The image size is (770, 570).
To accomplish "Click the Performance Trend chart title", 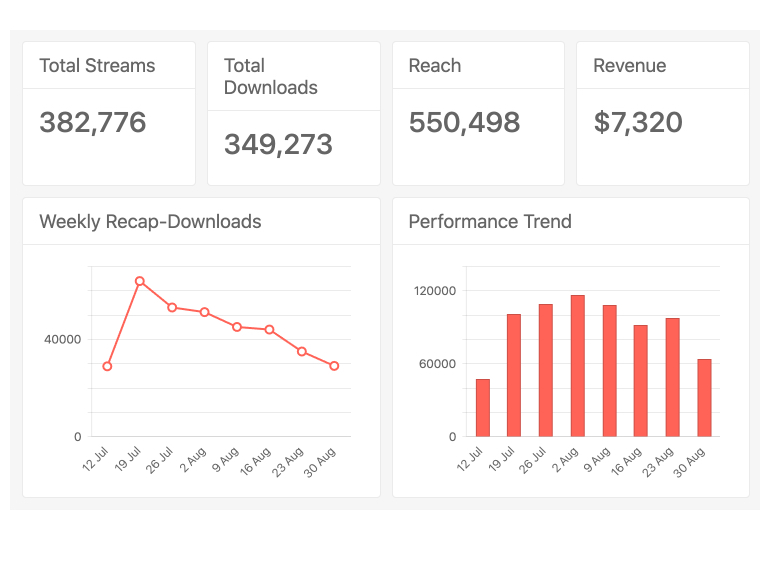I will tap(490, 221).
